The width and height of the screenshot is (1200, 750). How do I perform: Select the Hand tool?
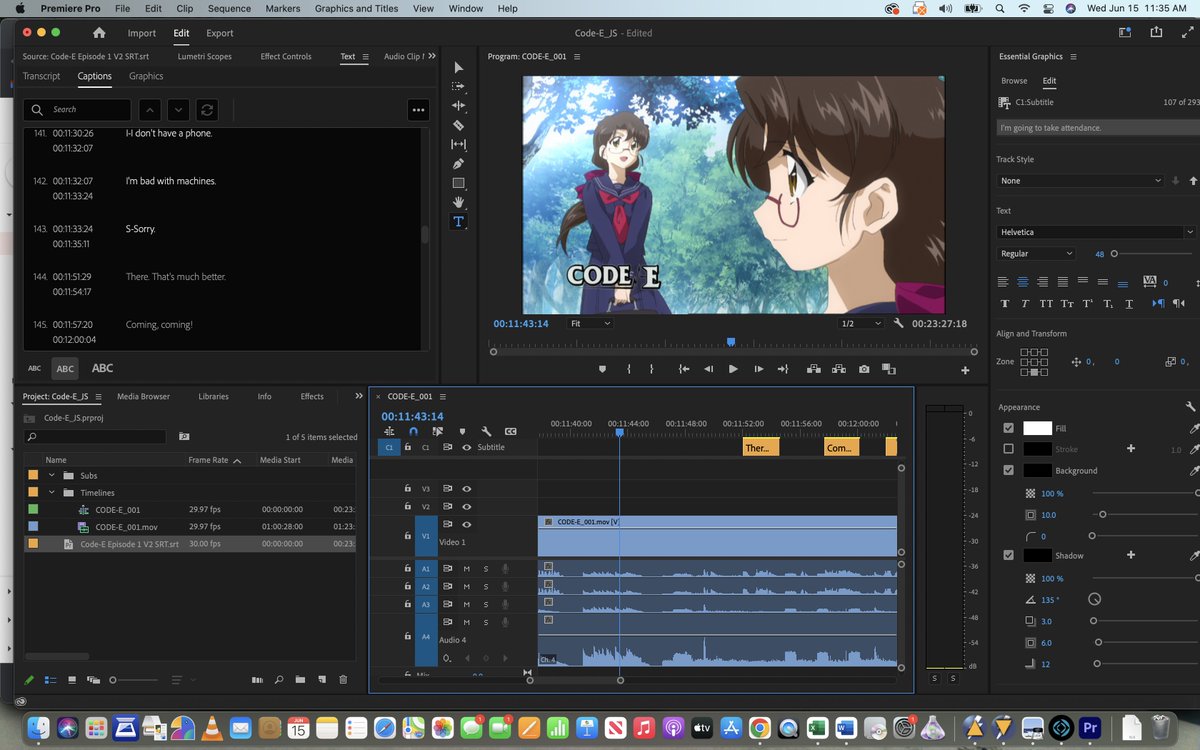(458, 202)
